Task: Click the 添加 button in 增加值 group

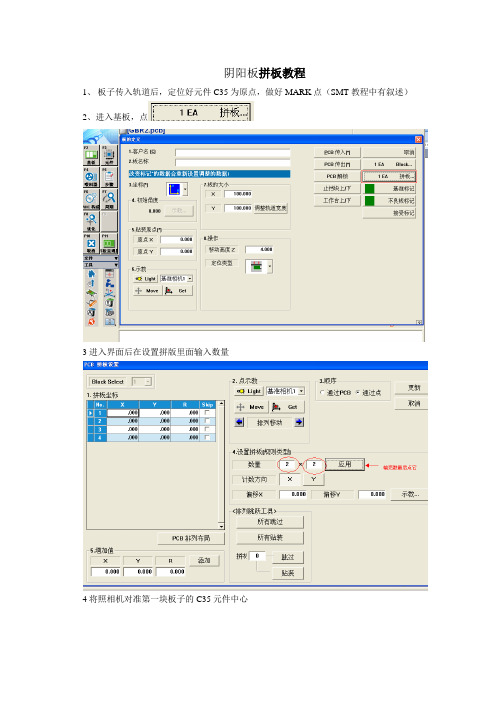Action: (204, 560)
